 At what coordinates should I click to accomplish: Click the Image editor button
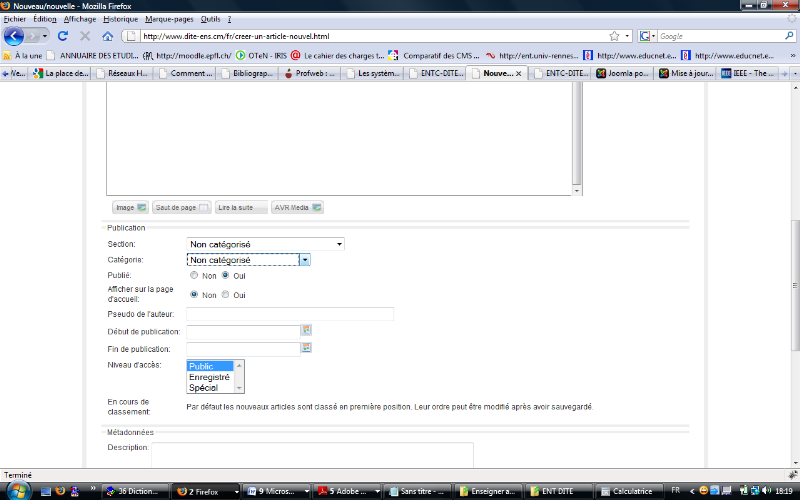[x=131, y=207]
